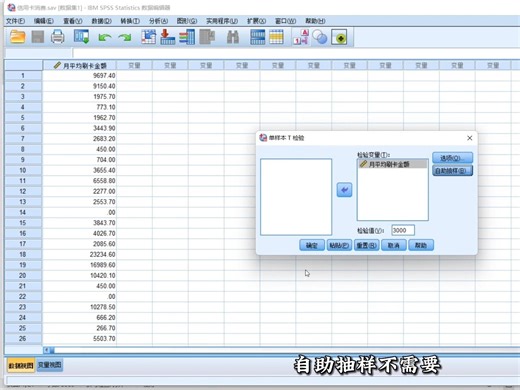Image resolution: width=520 pixels, height=390 pixels.
Task: Click 月平均刷卡金额 column header
Action: 80,65
